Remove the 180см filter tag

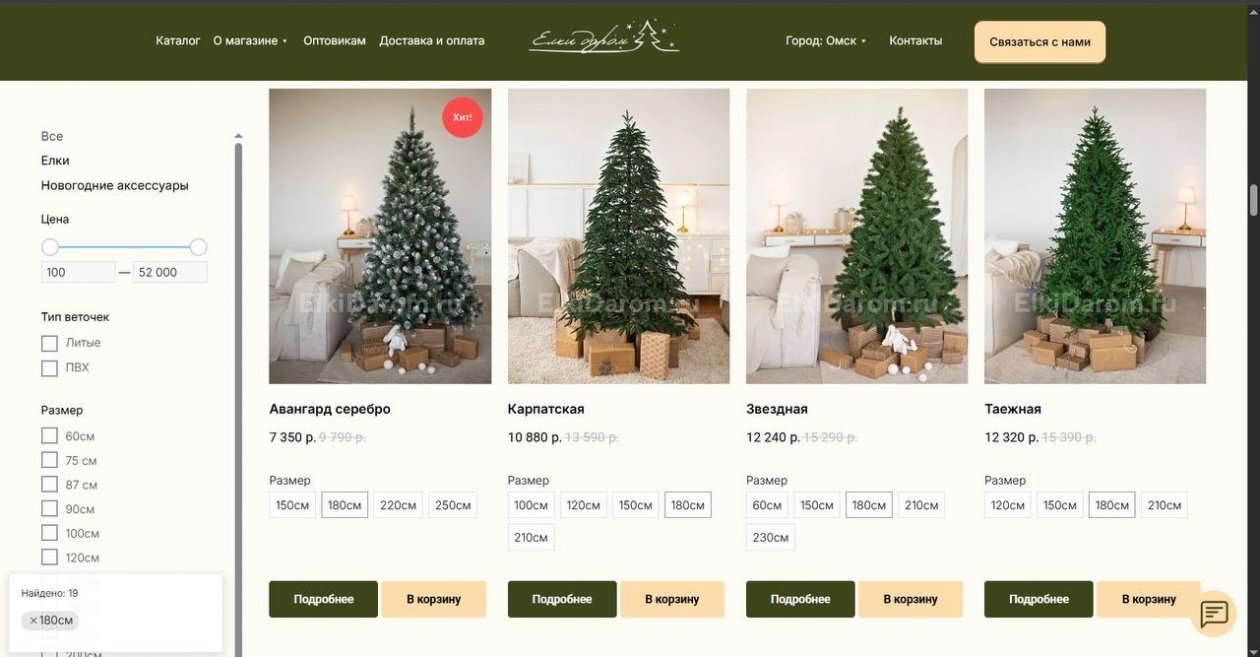pos(50,620)
